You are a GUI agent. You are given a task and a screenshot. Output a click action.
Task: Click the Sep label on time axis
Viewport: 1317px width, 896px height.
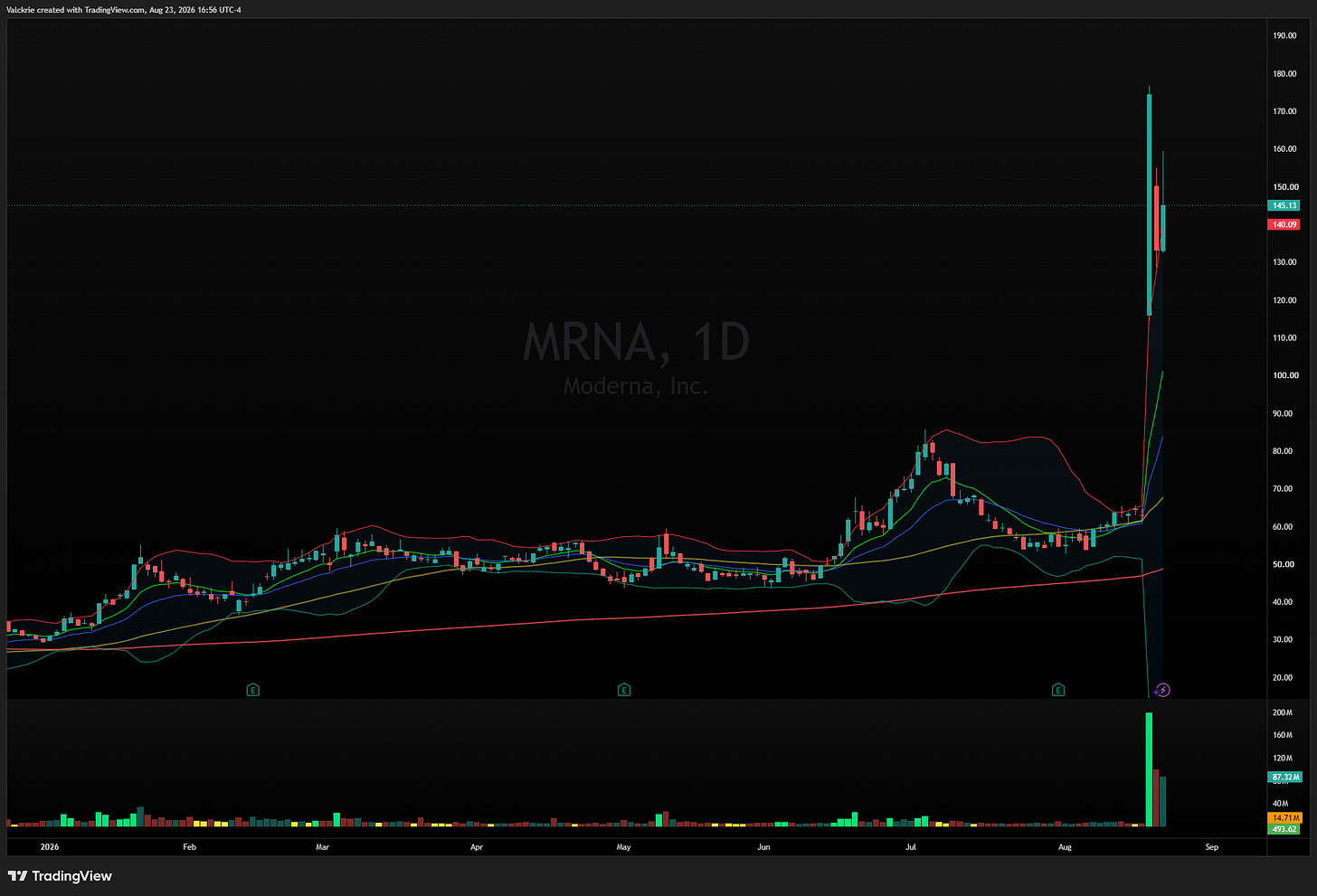(x=1211, y=847)
